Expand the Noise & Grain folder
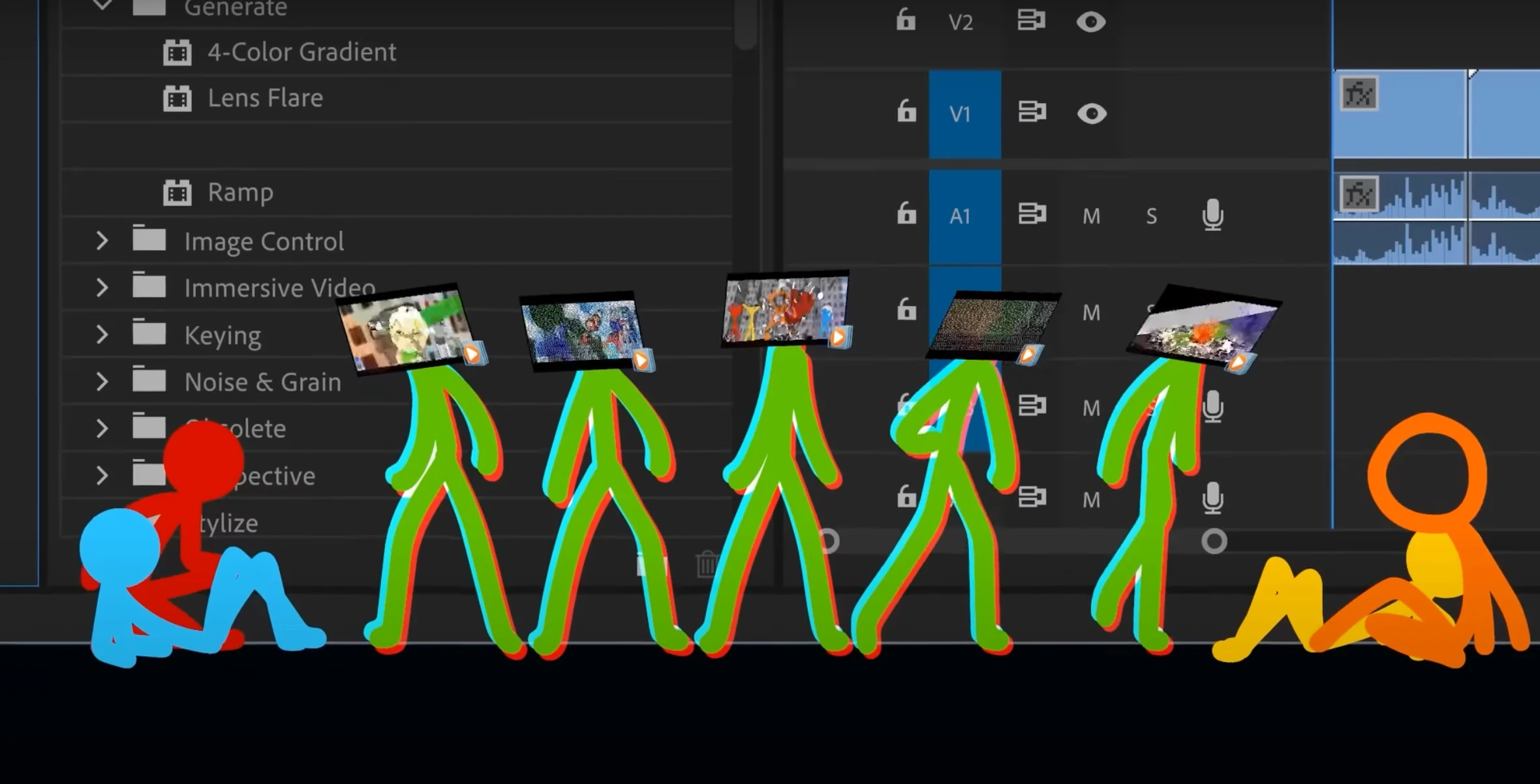The image size is (1540, 784). point(102,382)
